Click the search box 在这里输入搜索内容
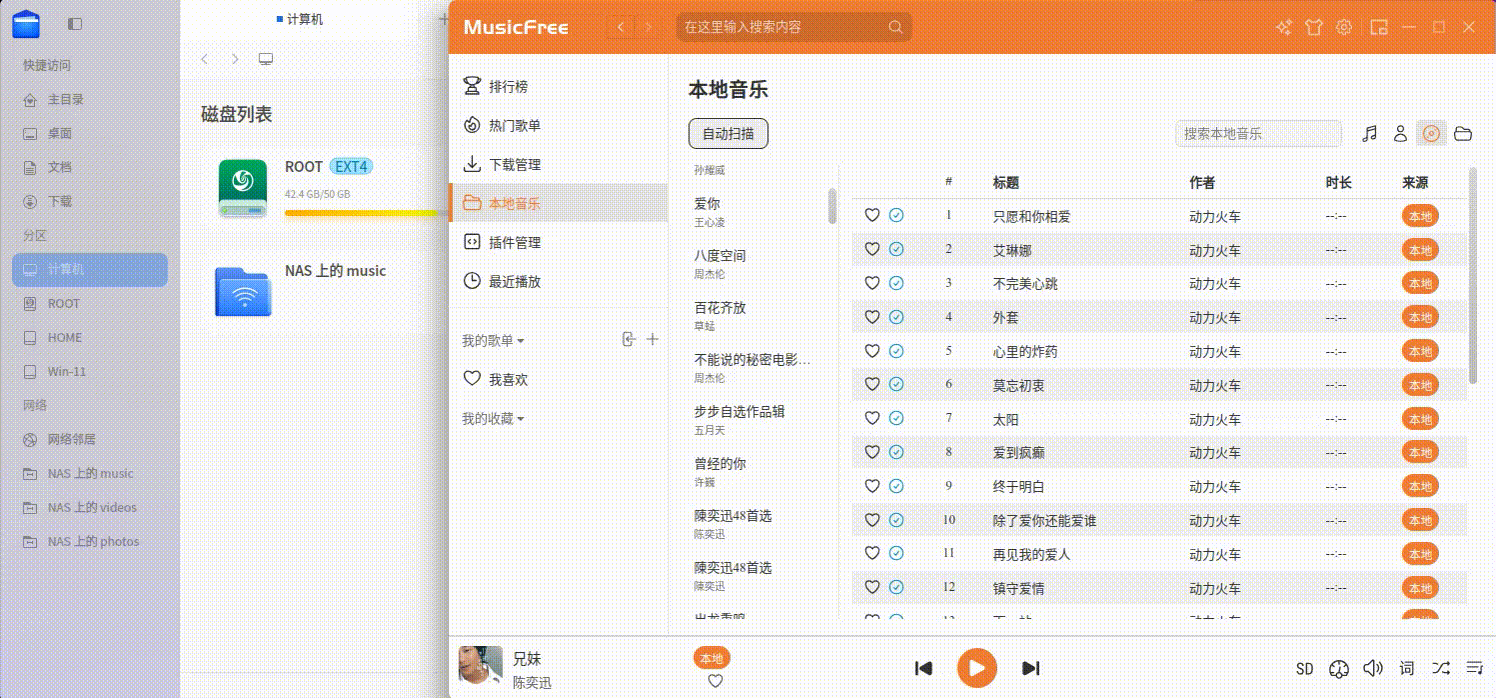 794,28
